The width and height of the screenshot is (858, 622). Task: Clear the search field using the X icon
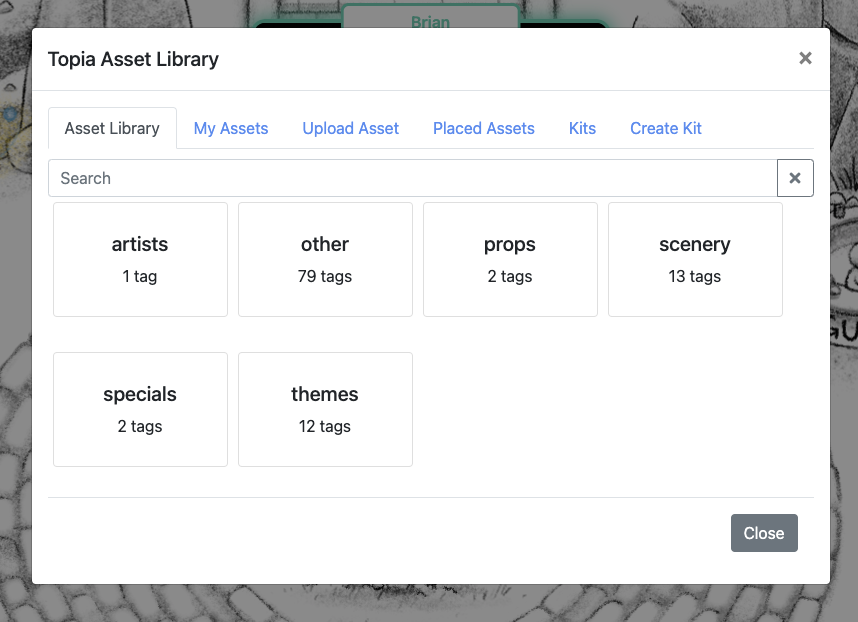click(x=795, y=178)
